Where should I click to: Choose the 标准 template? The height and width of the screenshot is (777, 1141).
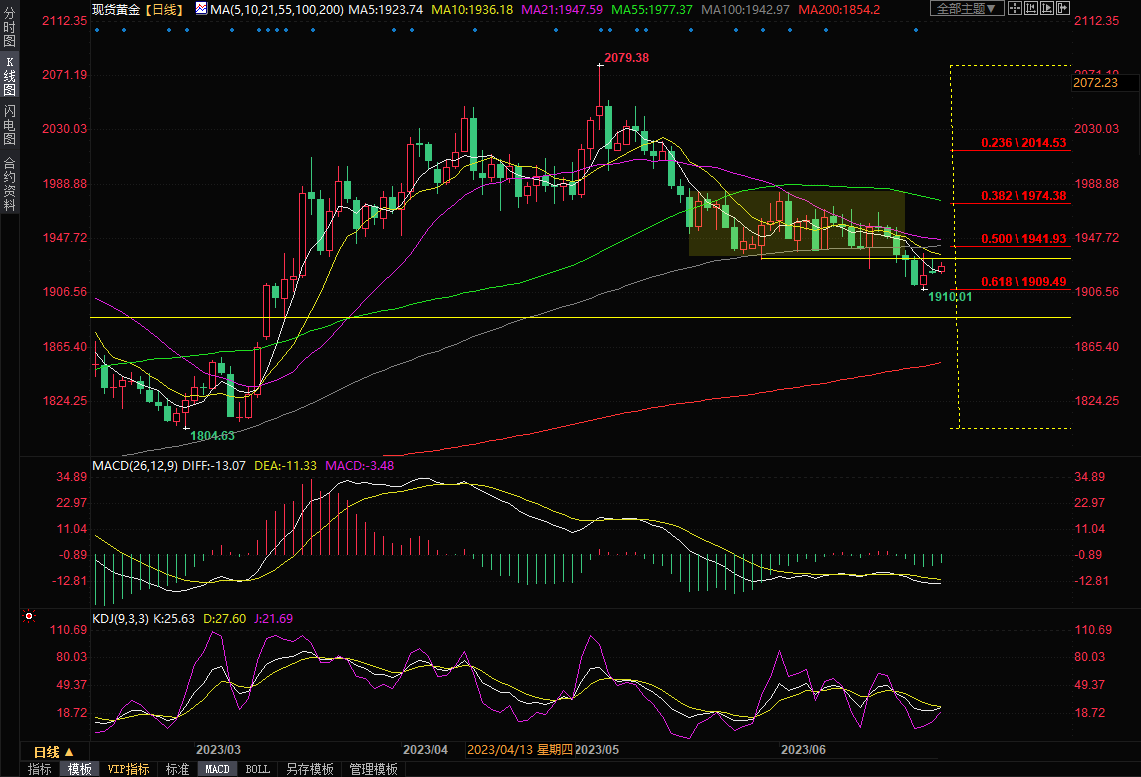[x=177, y=769]
